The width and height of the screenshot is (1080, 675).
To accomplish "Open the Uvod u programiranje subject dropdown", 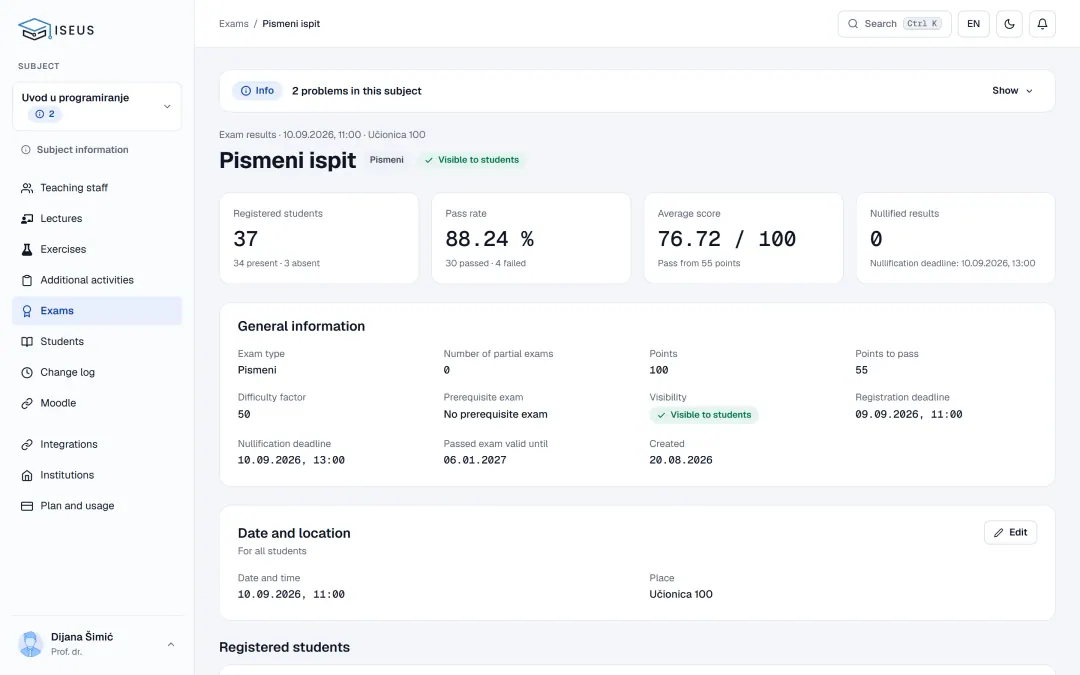I will click(x=97, y=106).
